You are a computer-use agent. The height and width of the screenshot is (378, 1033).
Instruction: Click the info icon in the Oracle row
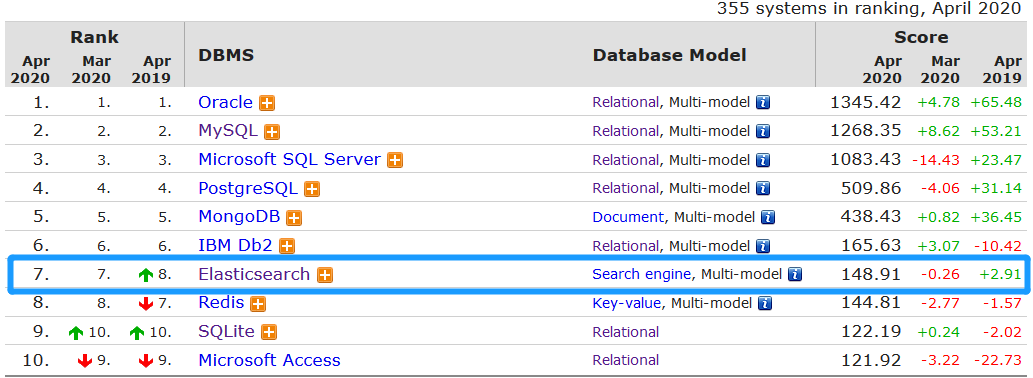[x=763, y=103]
